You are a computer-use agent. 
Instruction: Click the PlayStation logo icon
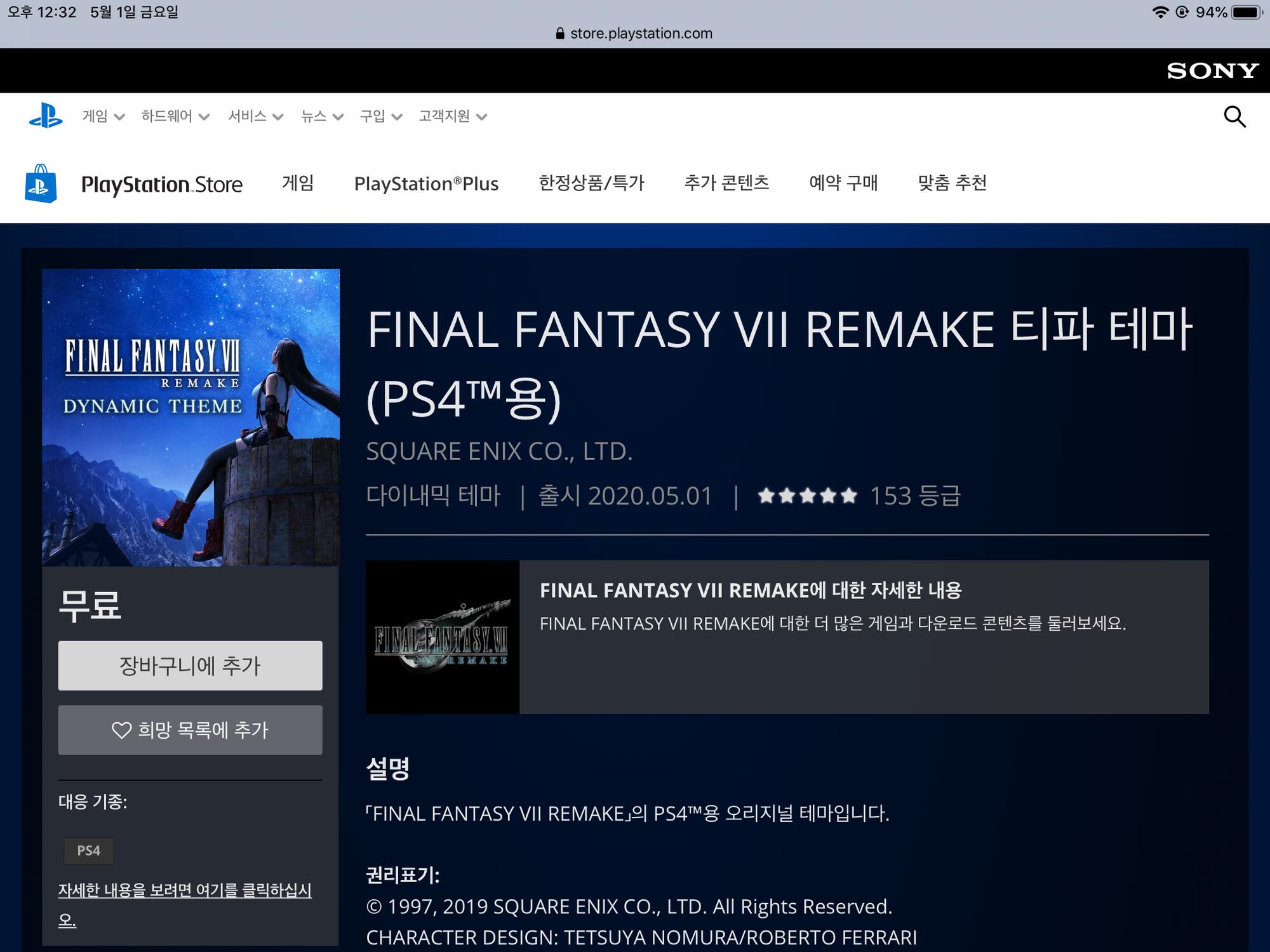tap(46, 116)
